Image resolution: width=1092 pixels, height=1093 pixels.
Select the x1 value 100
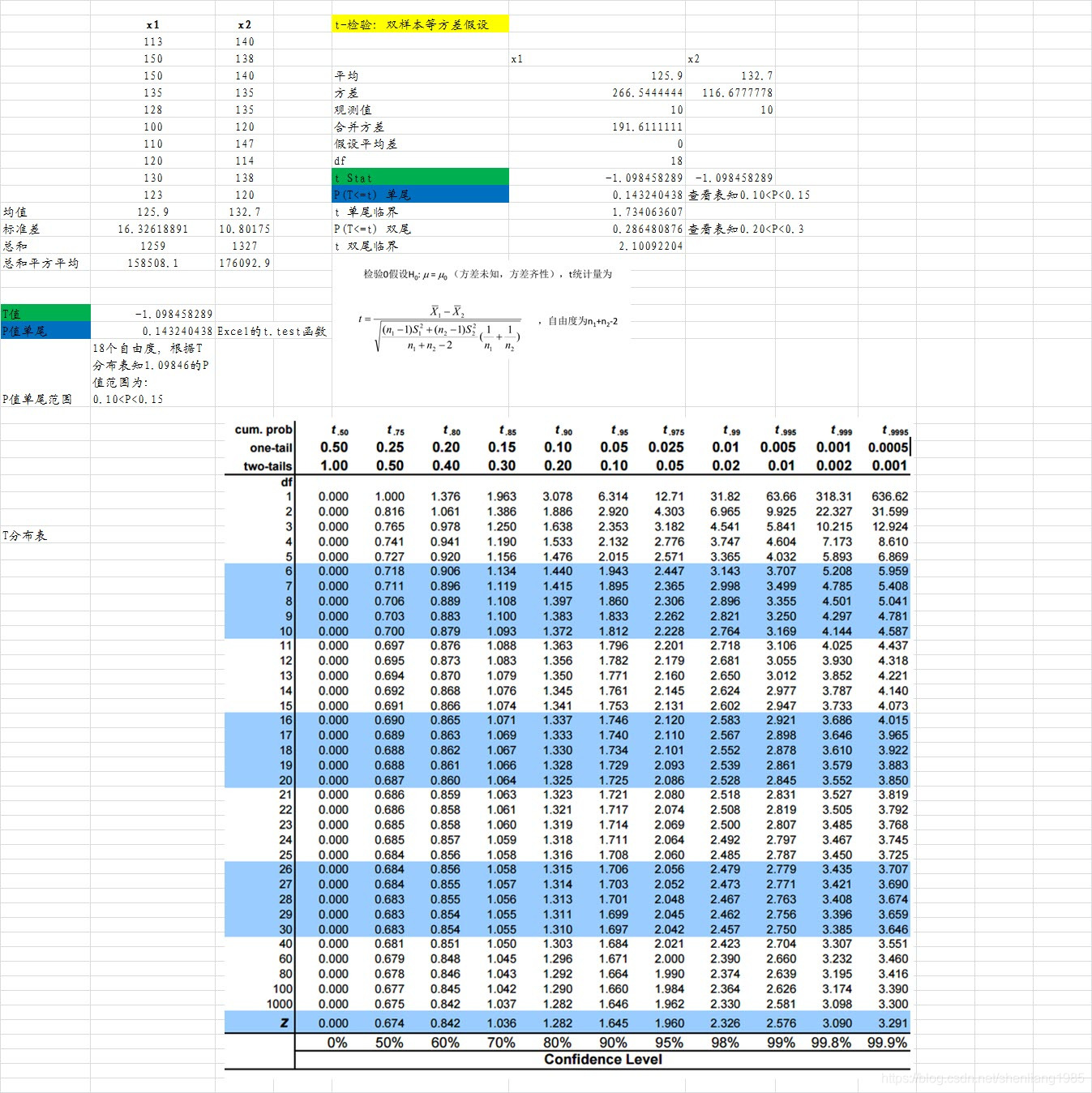(153, 126)
